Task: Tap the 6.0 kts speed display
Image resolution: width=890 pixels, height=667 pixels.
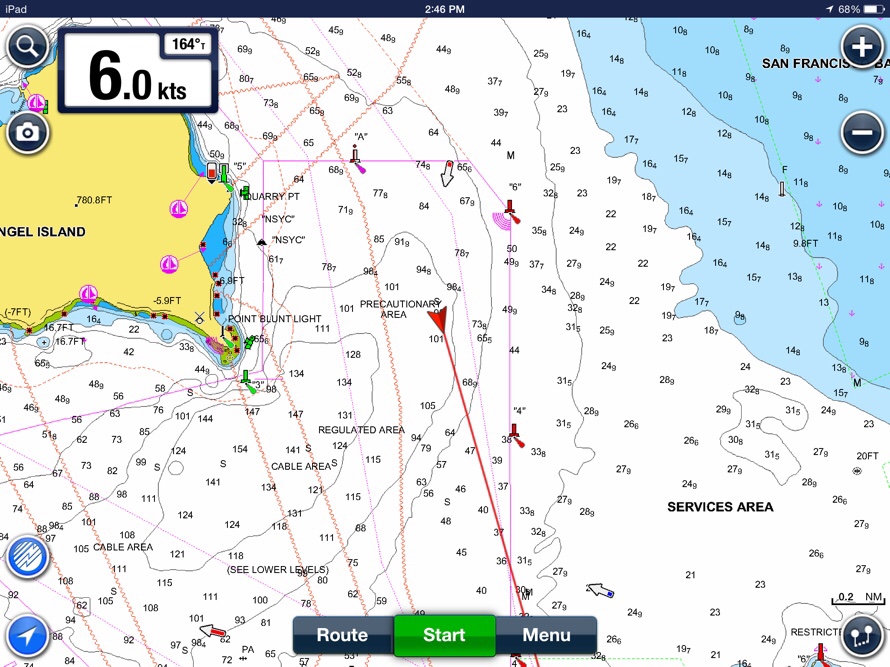Action: click(137, 78)
